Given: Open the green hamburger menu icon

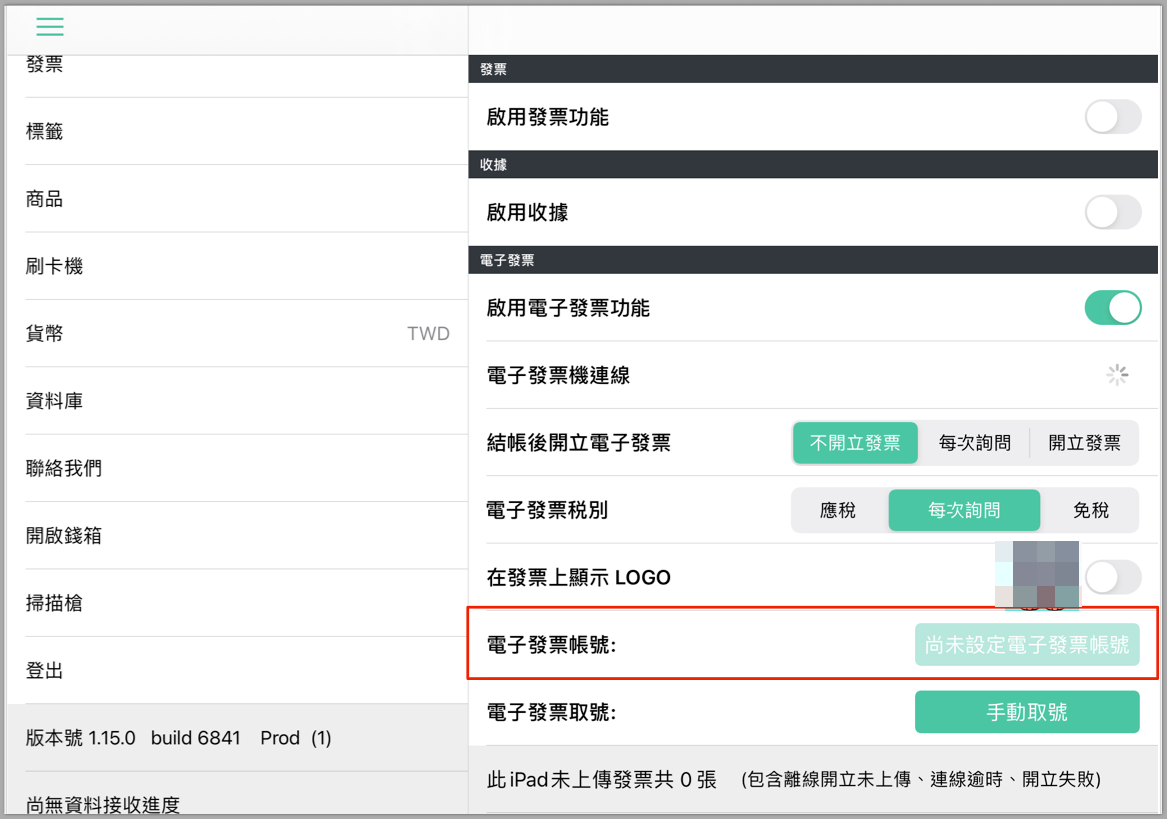Looking at the screenshot, I should coord(50,27).
